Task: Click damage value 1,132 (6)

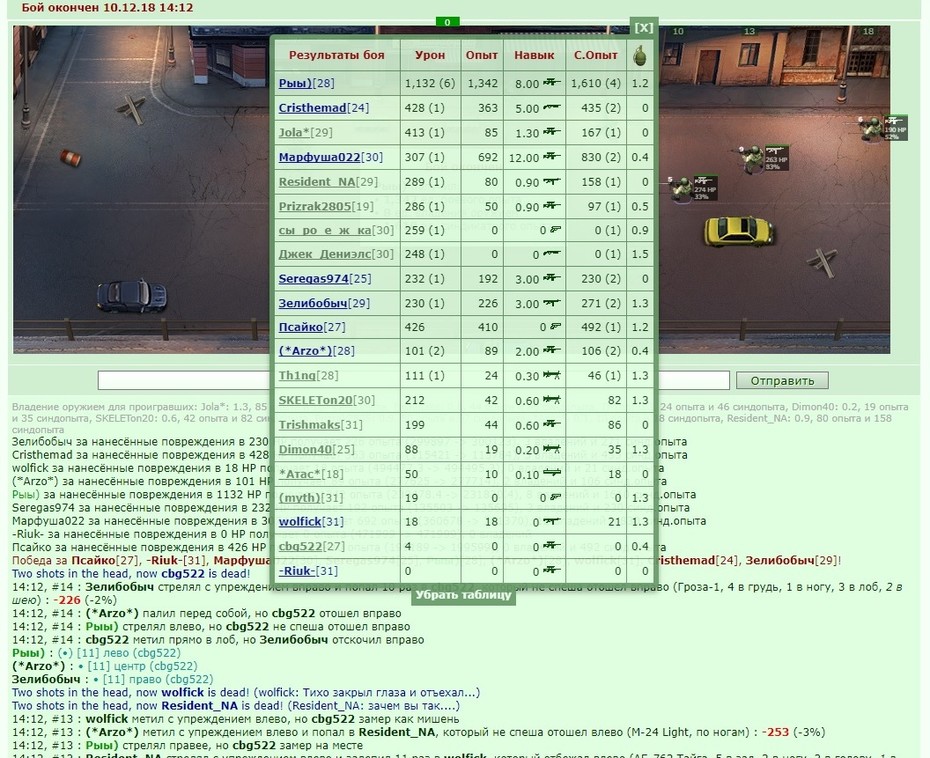Action: [x=430, y=83]
